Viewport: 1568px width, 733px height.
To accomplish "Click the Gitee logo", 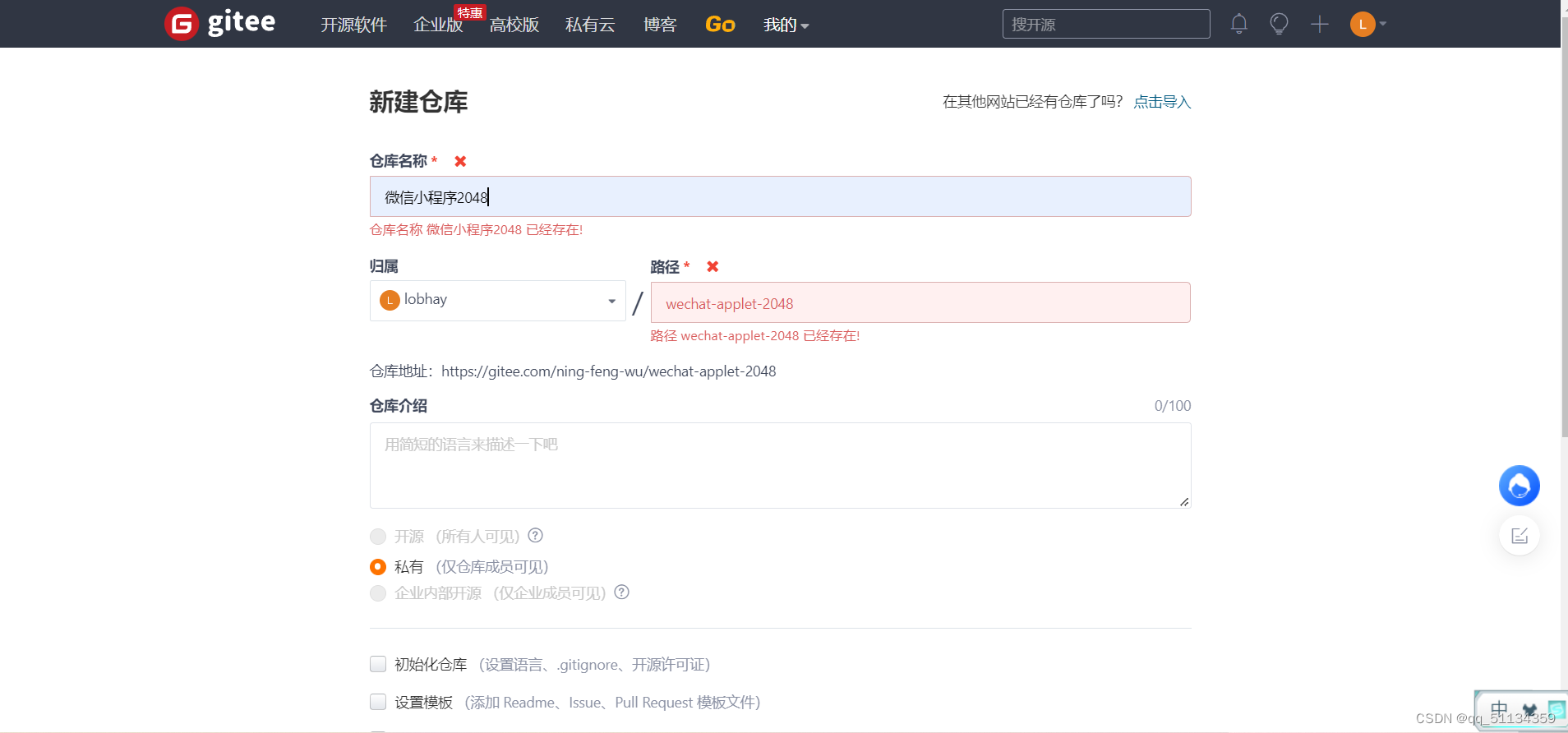I will pyautogui.click(x=220, y=23).
